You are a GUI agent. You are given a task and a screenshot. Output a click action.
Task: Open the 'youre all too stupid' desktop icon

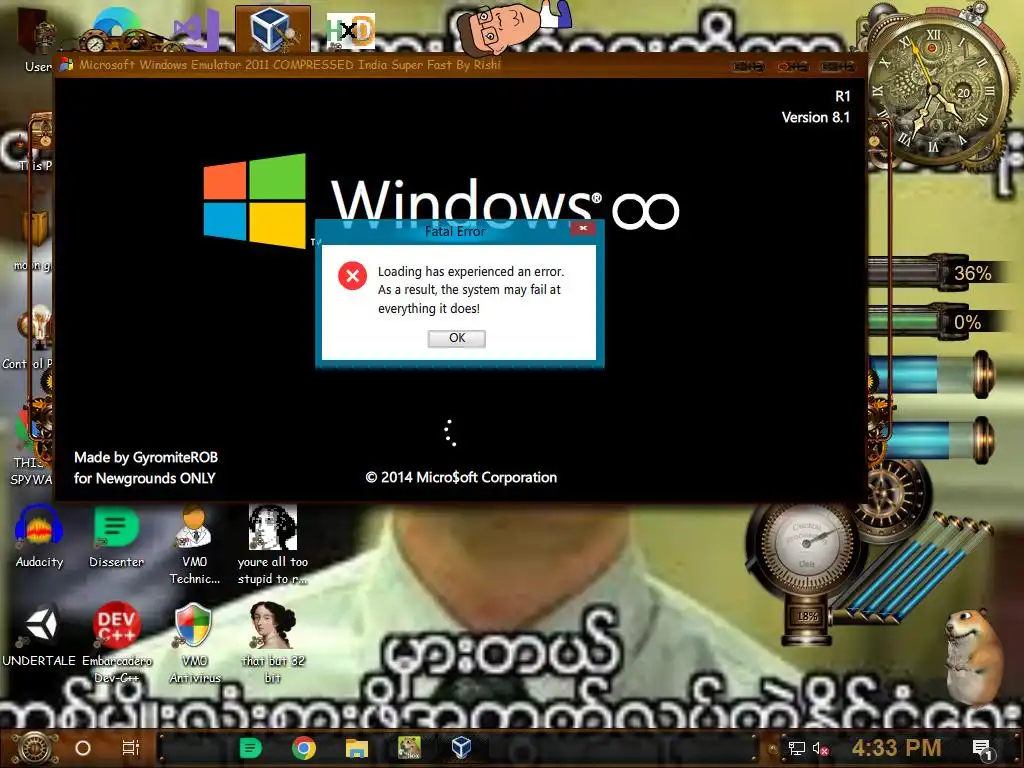click(x=272, y=545)
